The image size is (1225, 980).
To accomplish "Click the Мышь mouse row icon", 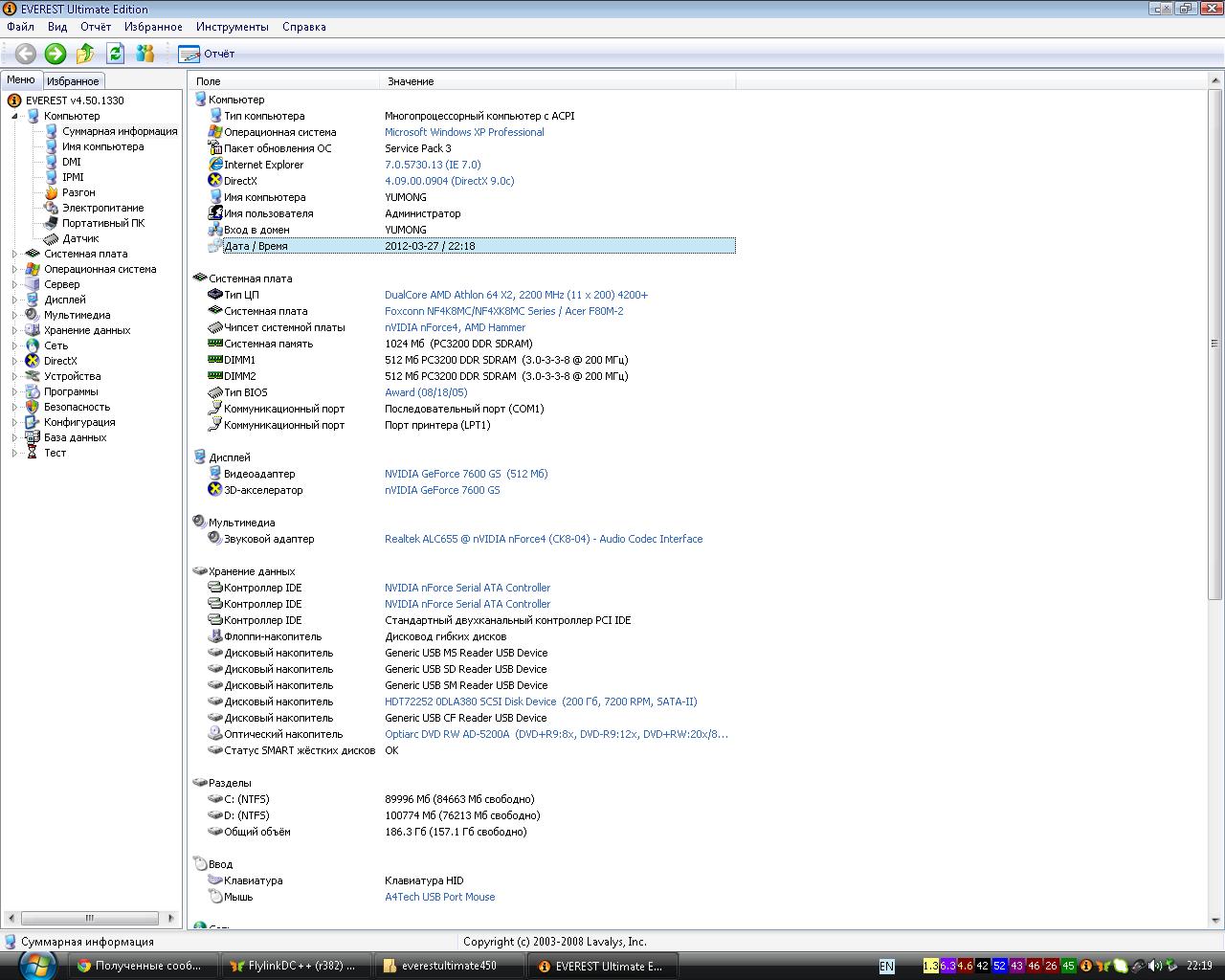I will (x=214, y=897).
